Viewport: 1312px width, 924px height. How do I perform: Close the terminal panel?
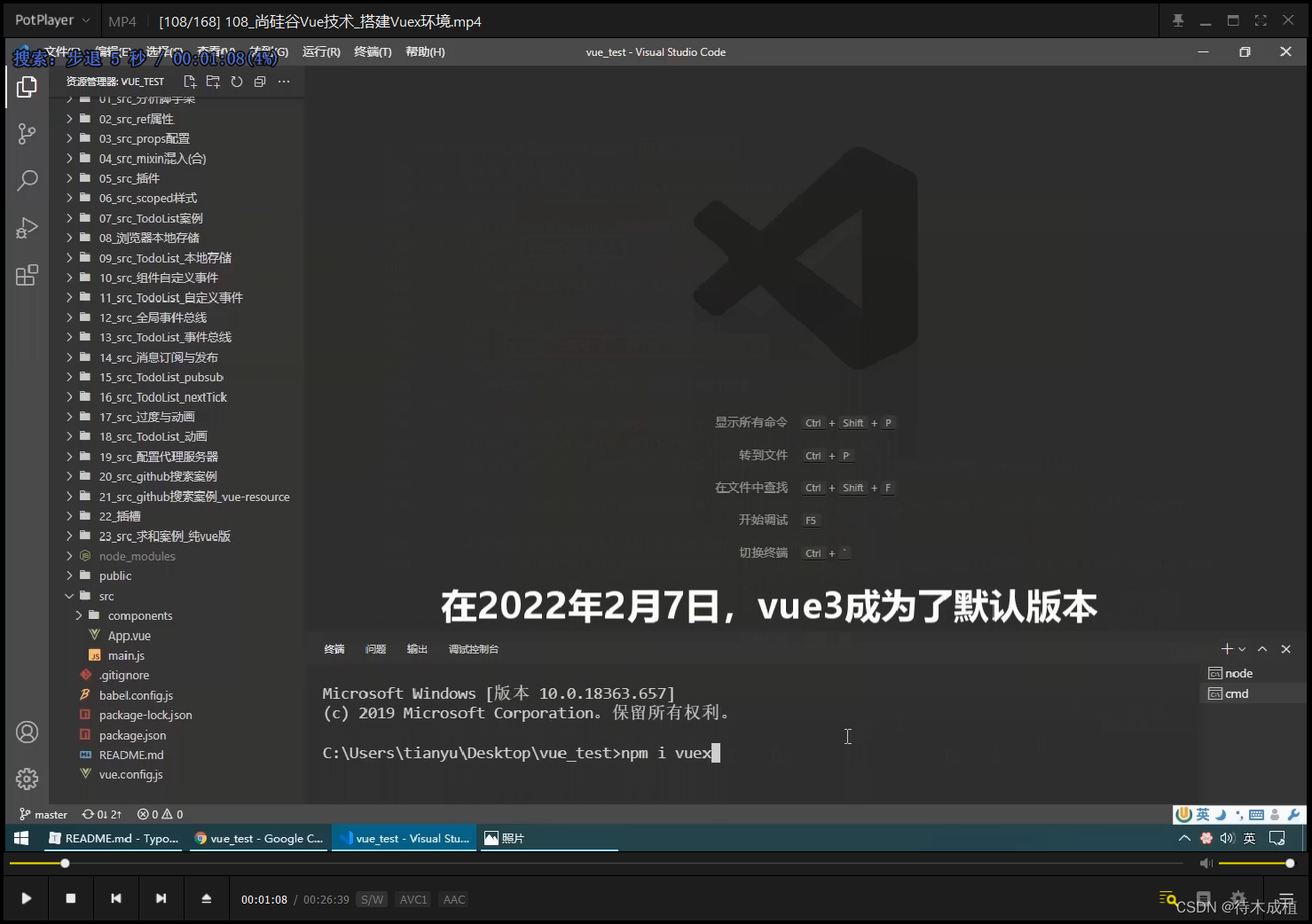1285,649
